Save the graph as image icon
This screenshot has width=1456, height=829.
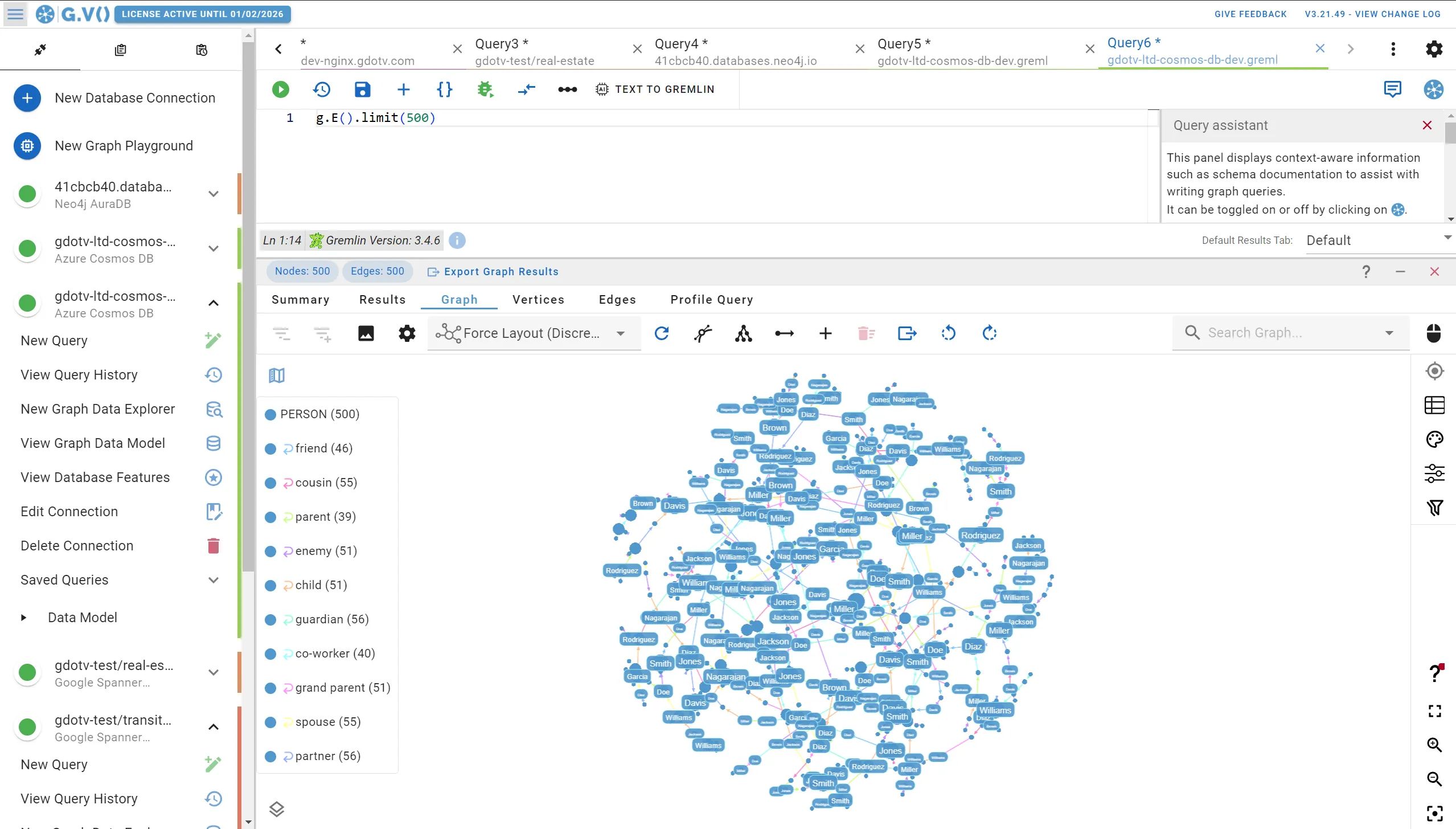click(x=366, y=333)
